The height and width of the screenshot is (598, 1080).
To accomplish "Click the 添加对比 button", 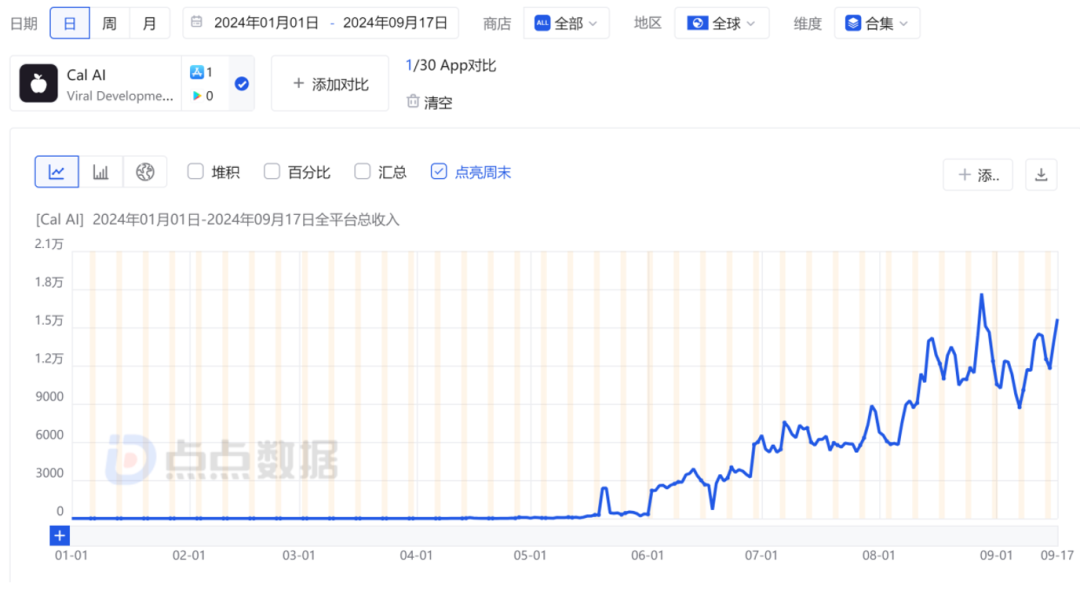I will tap(330, 83).
